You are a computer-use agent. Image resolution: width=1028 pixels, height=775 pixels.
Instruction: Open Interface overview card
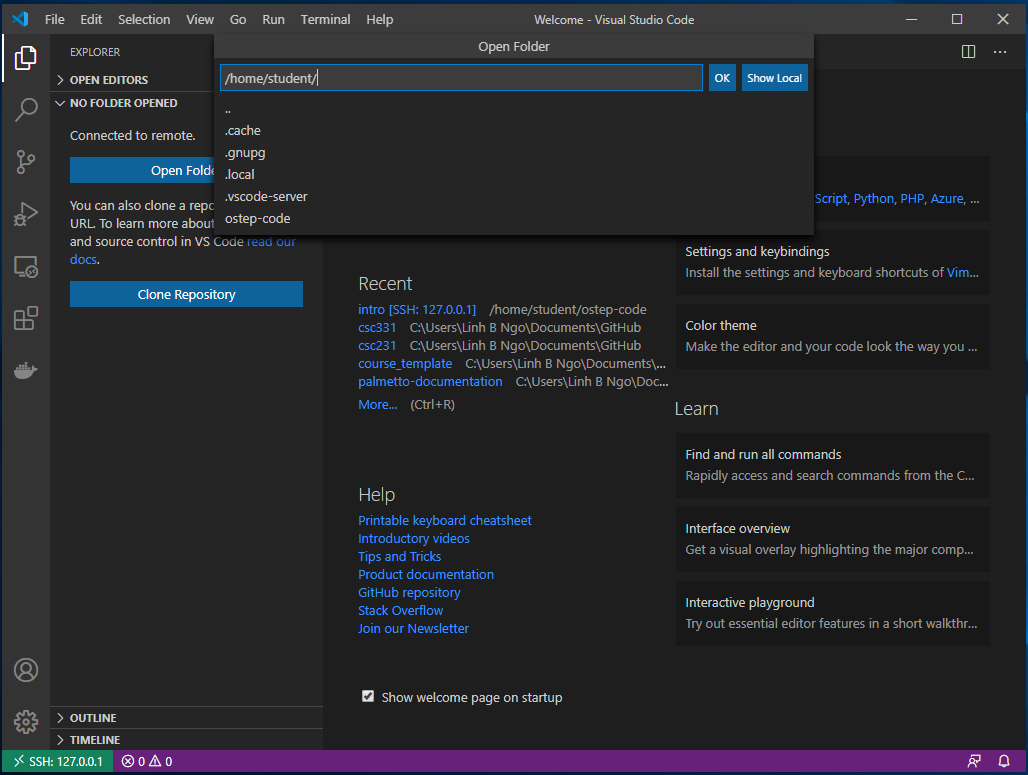[833, 539]
